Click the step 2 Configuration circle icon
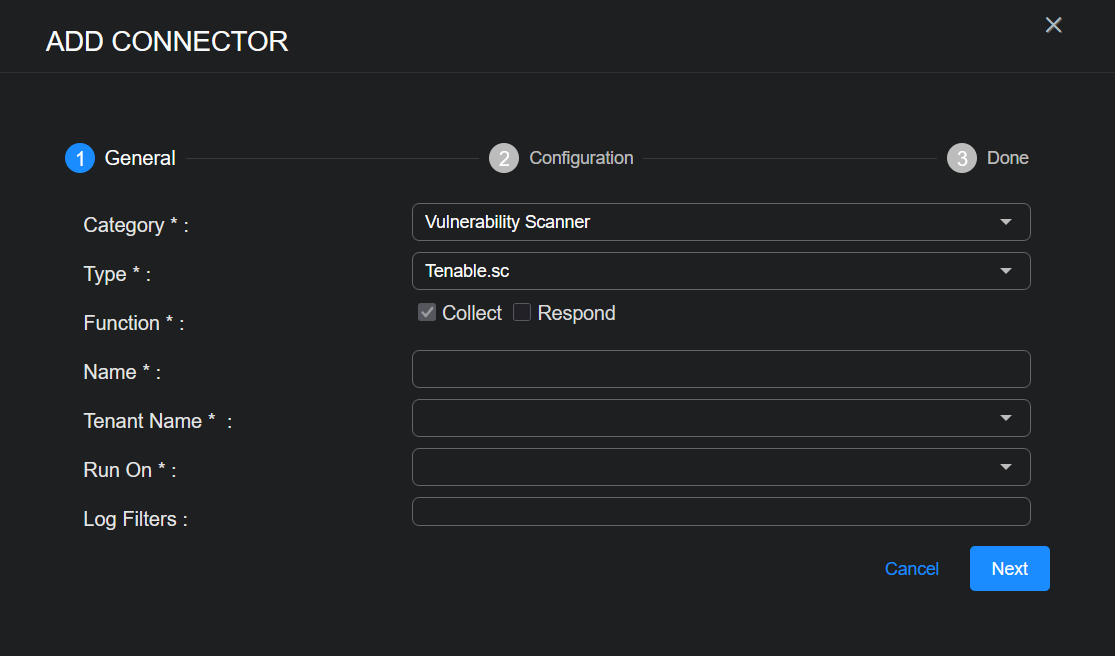Viewport: 1115px width, 656px height. point(504,158)
